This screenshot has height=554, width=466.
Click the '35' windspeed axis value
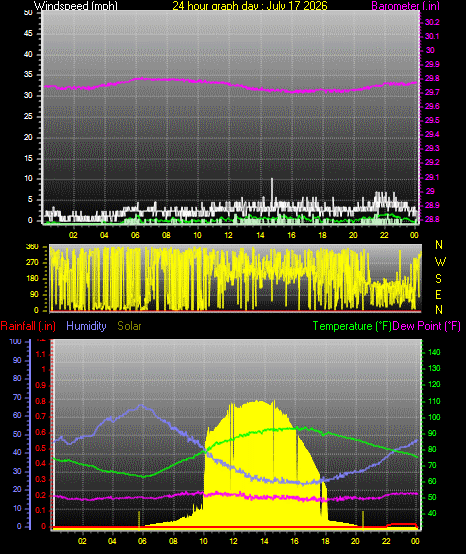[x=28, y=75]
